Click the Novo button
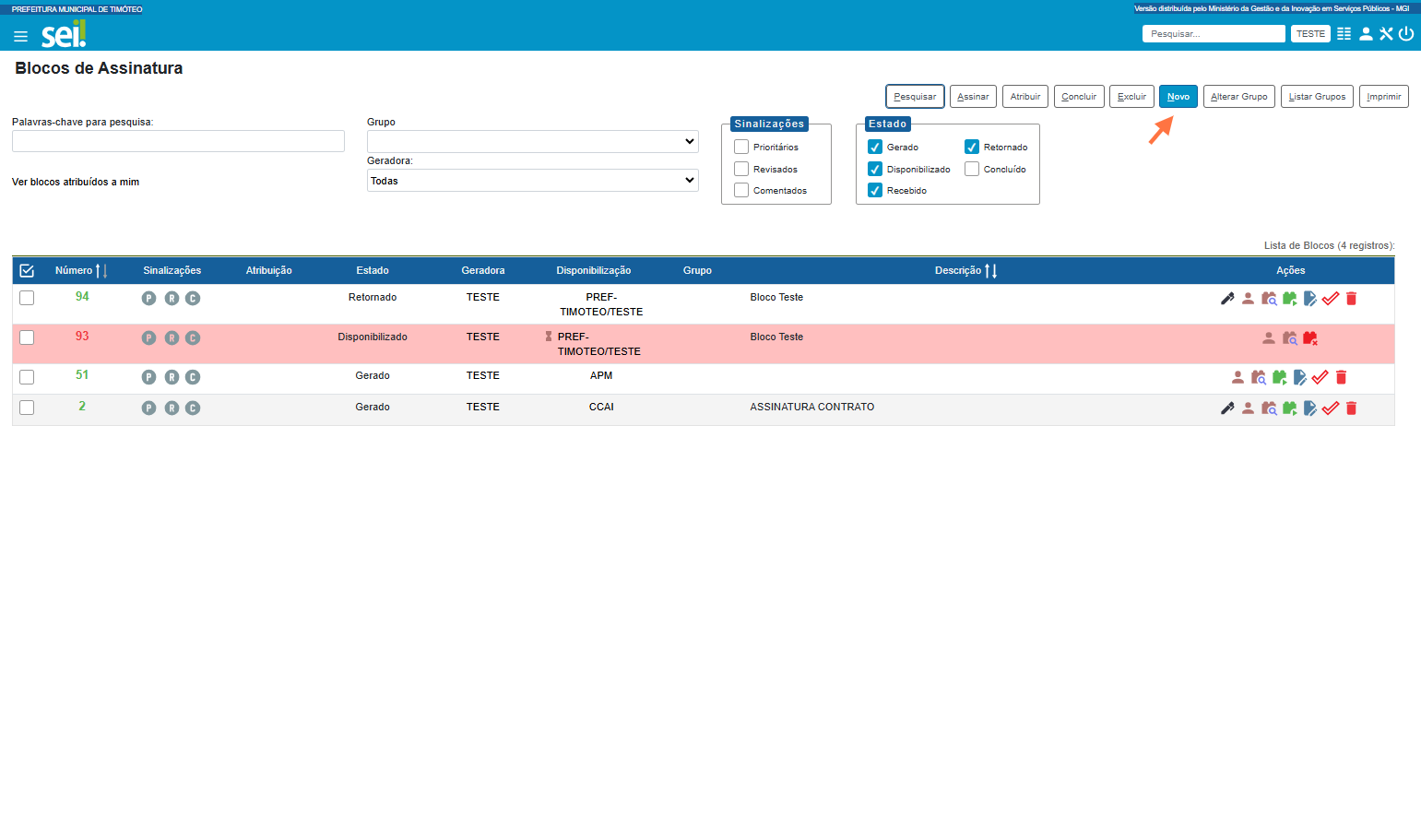 point(1178,96)
